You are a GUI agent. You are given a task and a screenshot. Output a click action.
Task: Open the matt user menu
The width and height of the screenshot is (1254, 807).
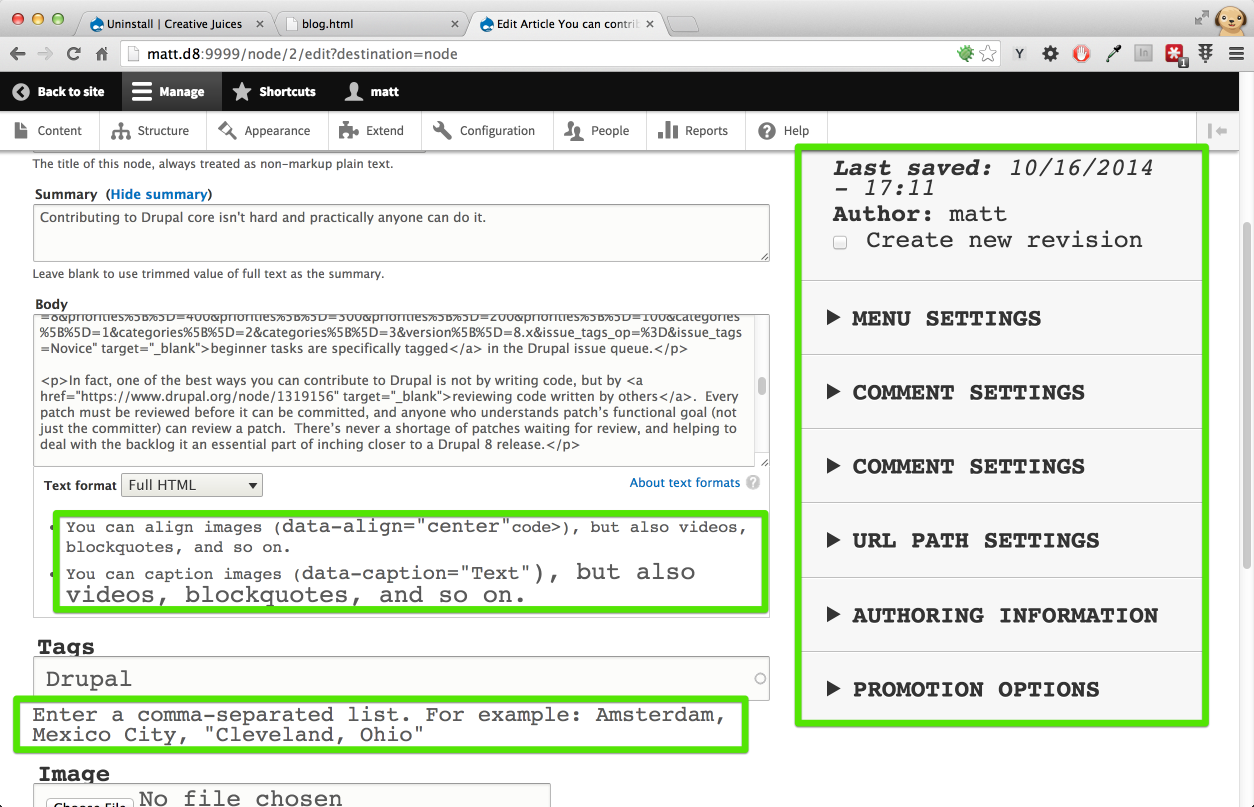click(x=372, y=91)
